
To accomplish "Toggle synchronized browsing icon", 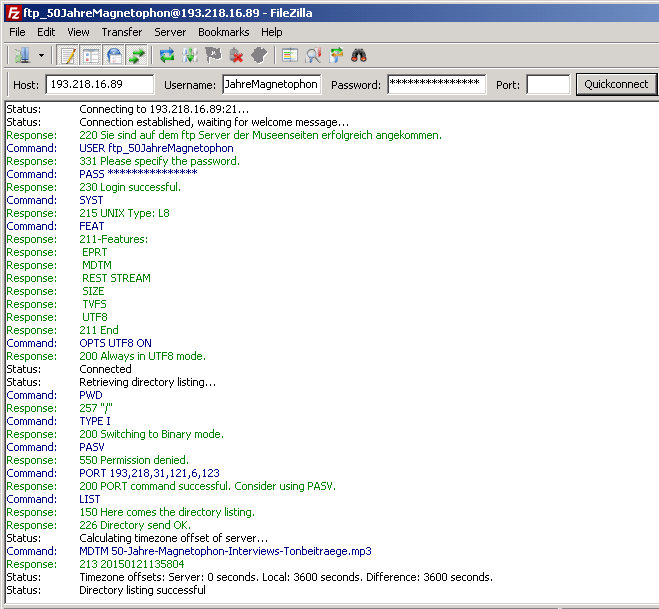I will tap(336, 55).
